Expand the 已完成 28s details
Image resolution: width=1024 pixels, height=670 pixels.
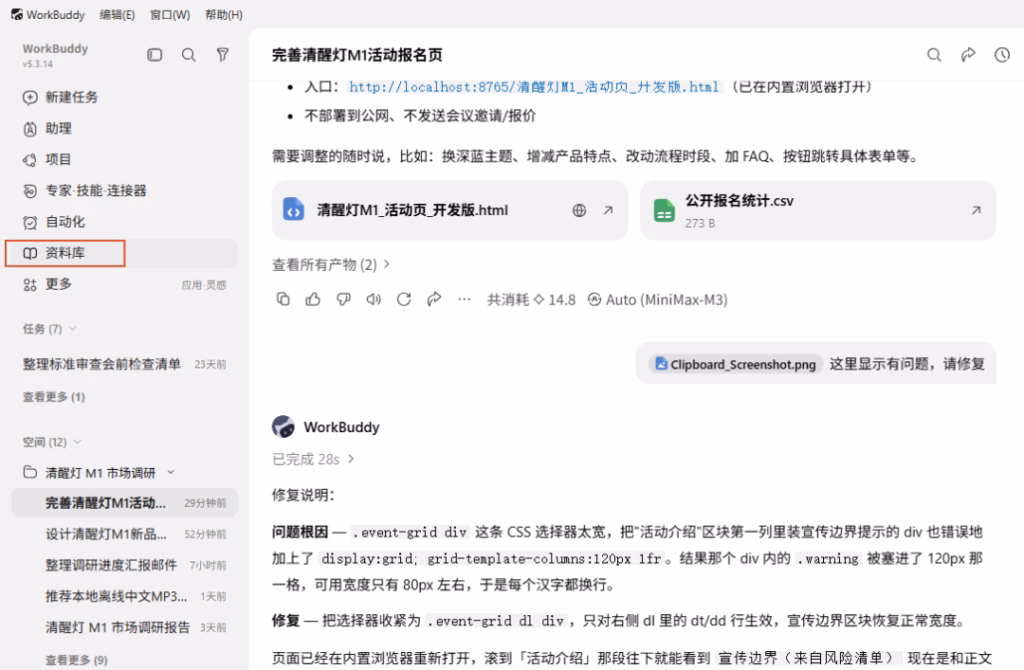pyautogui.click(x=313, y=459)
